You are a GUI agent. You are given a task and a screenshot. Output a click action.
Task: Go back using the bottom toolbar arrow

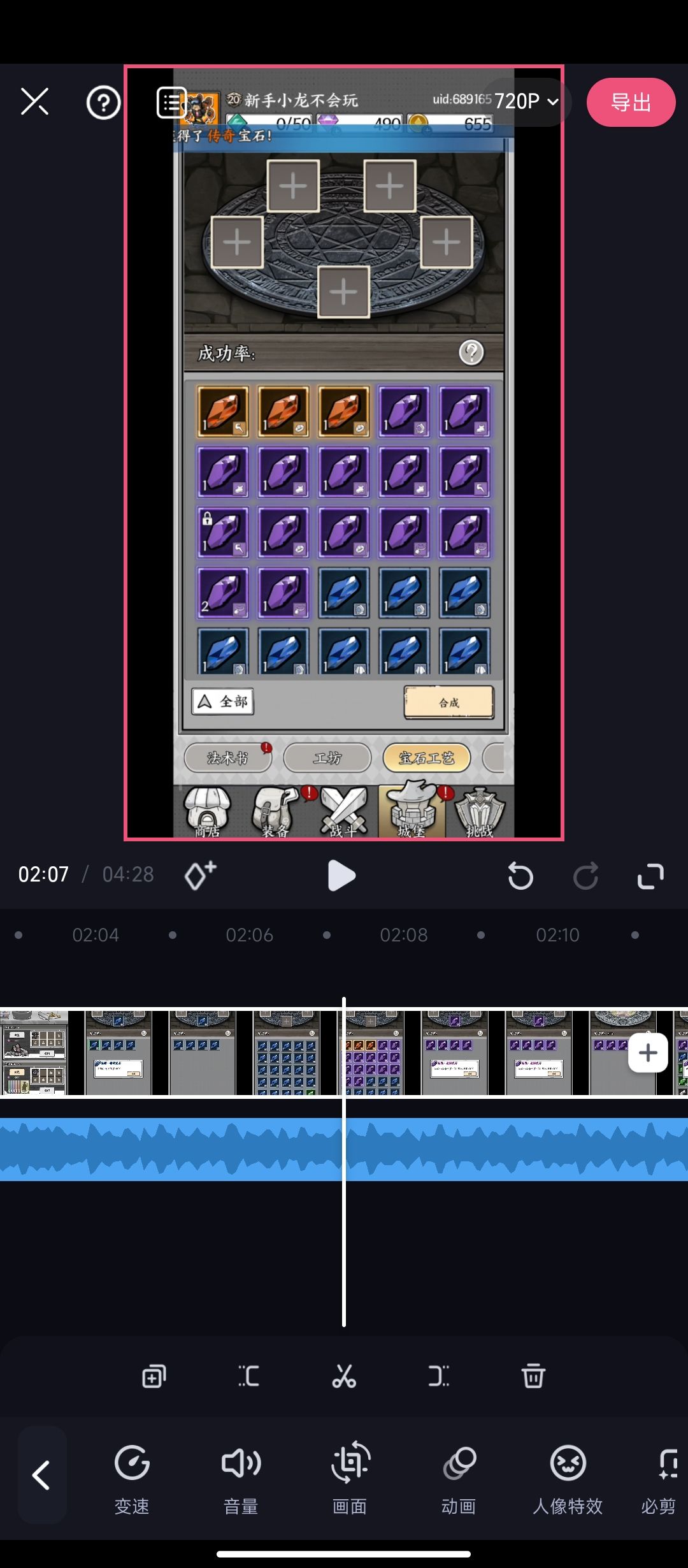(42, 1475)
